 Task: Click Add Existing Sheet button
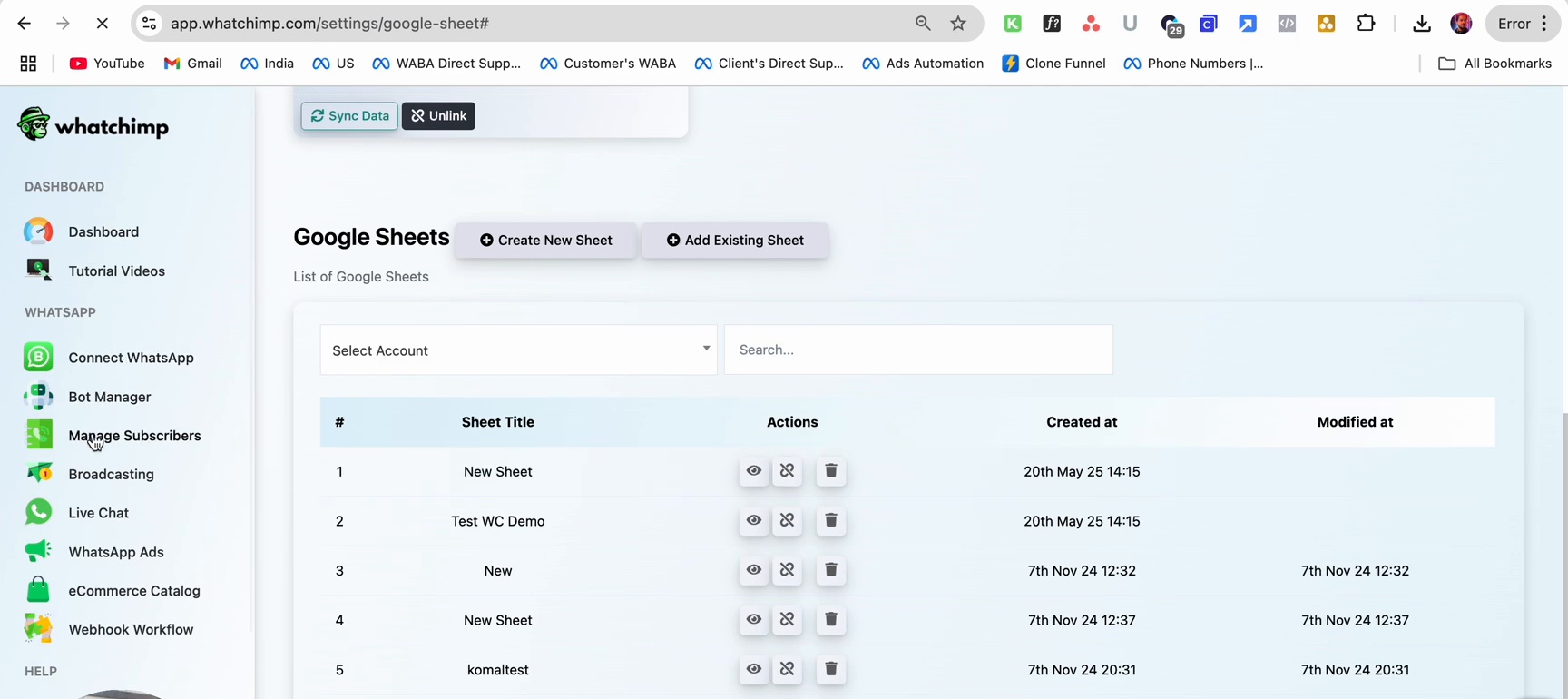[x=735, y=241]
